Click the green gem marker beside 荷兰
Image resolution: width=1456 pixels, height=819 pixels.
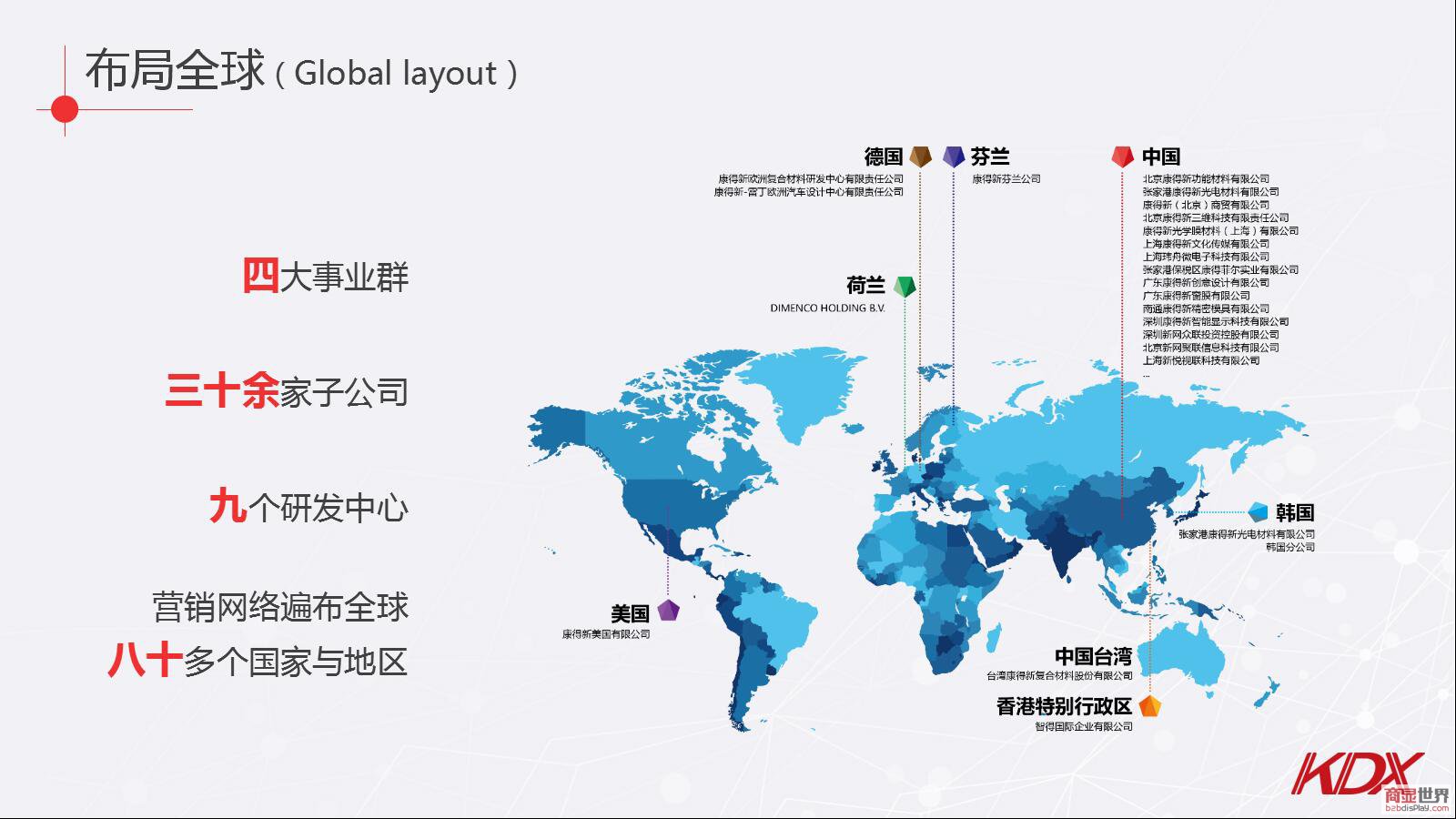[904, 286]
